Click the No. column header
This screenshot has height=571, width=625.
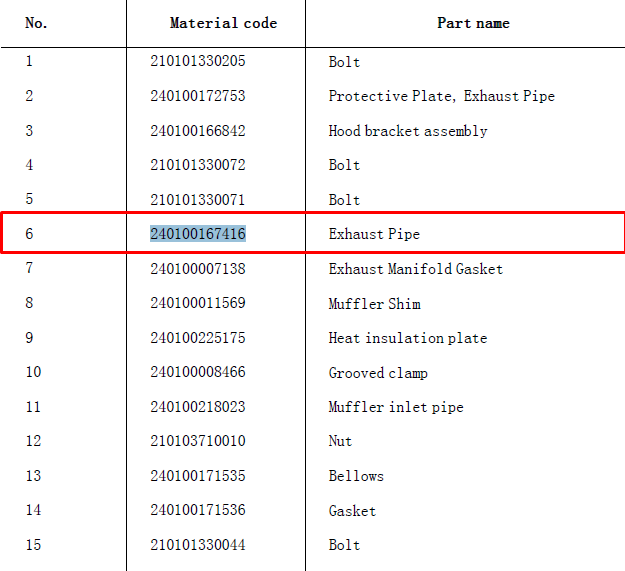click(x=36, y=23)
